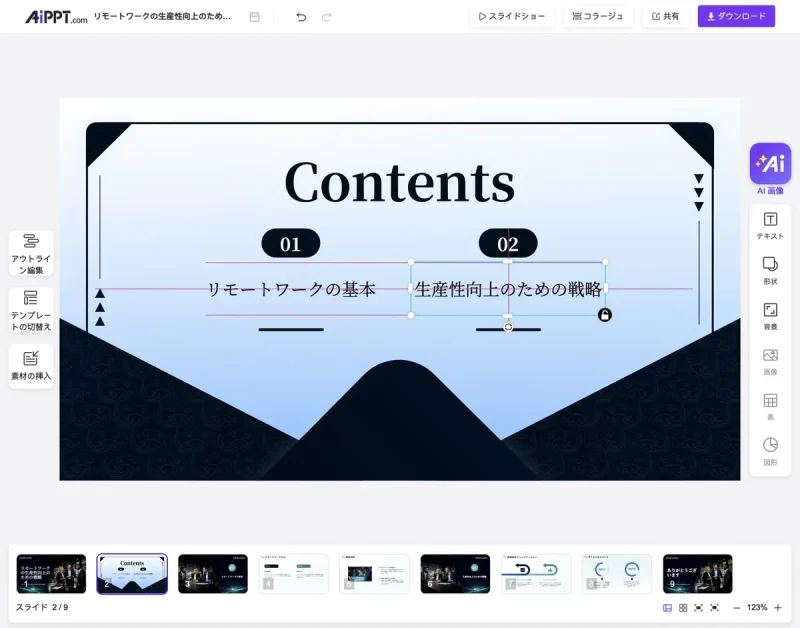This screenshot has height=628, width=800.
Task: Open アウトライン編集 panel
Action: pyautogui.click(x=31, y=253)
